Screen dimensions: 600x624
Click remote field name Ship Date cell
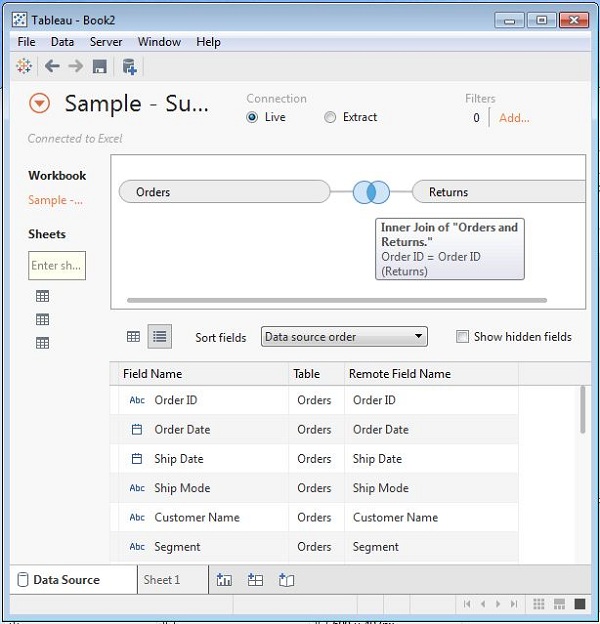point(431,459)
